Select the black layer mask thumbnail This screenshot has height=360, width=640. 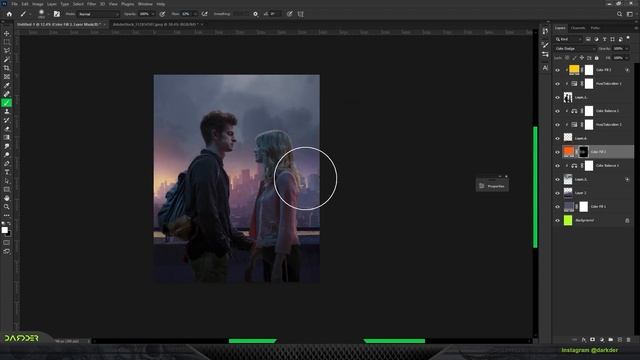pyautogui.click(x=584, y=152)
